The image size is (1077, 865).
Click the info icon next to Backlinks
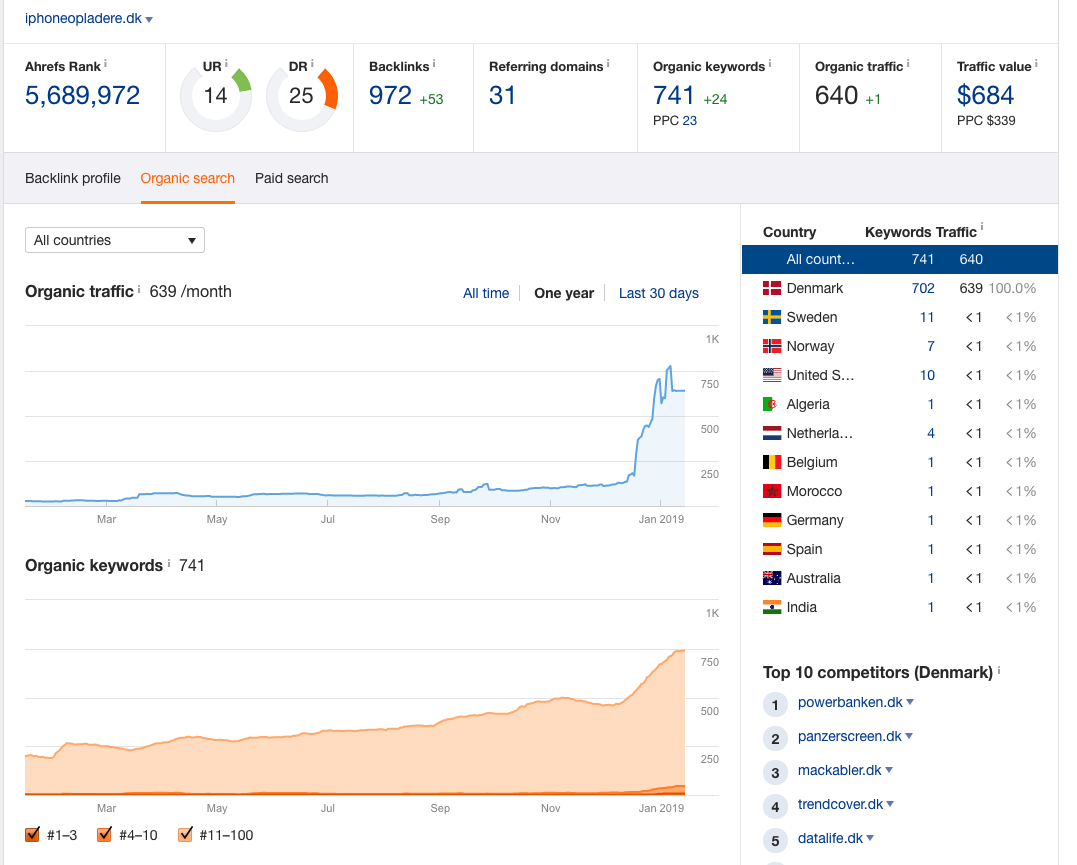coord(435,64)
